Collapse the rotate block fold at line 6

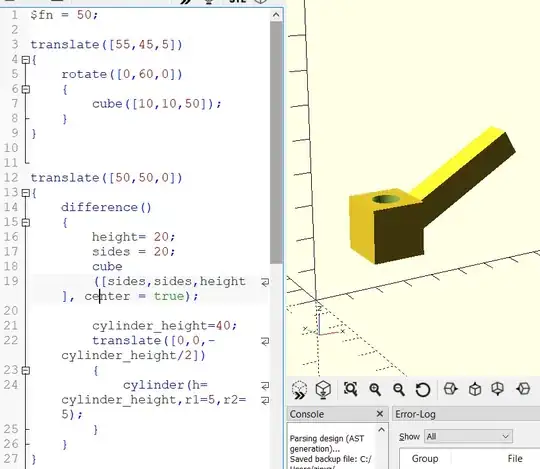(25, 90)
